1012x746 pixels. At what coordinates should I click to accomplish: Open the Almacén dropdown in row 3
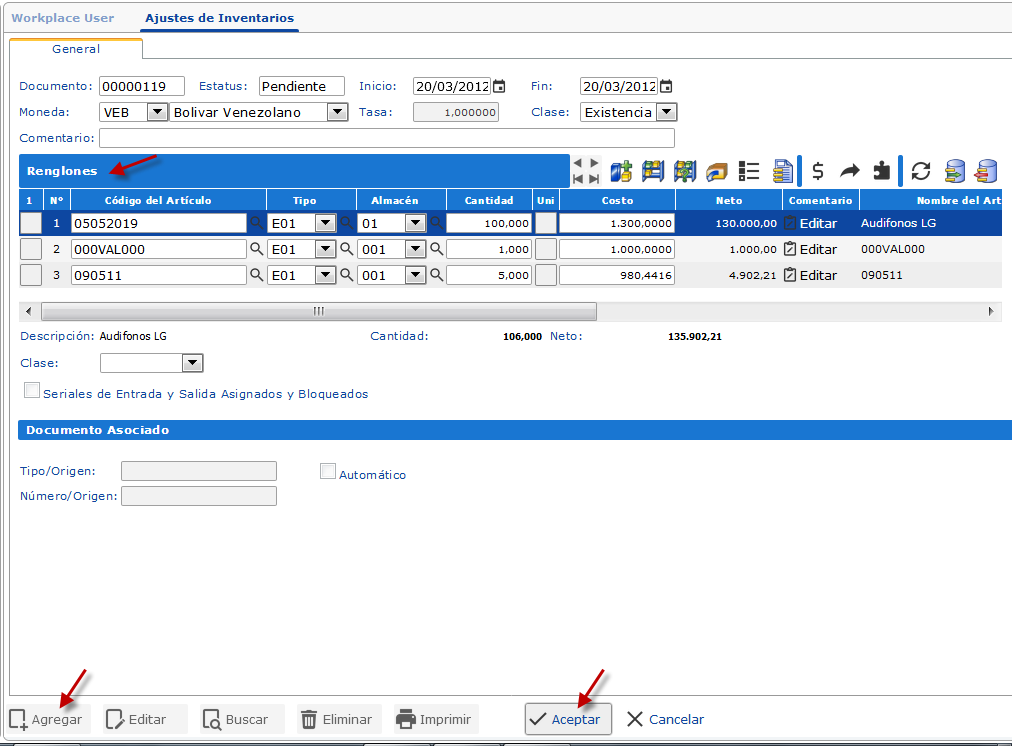pyautogui.click(x=415, y=275)
